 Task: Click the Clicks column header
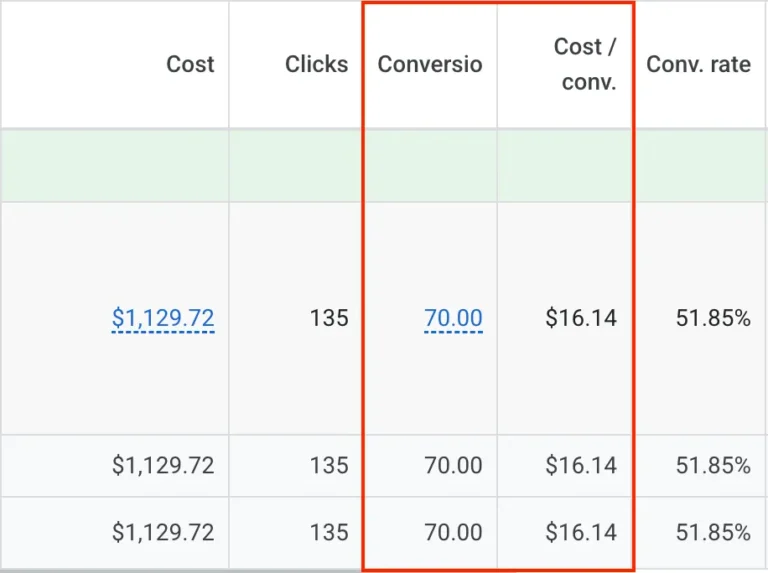click(x=316, y=64)
